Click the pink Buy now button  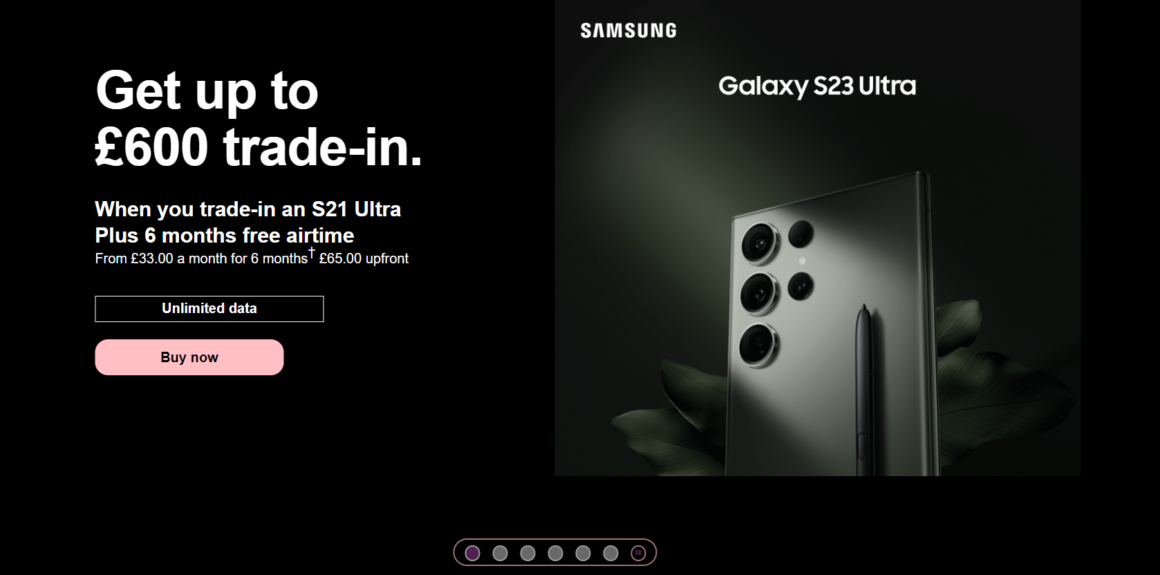pos(189,357)
